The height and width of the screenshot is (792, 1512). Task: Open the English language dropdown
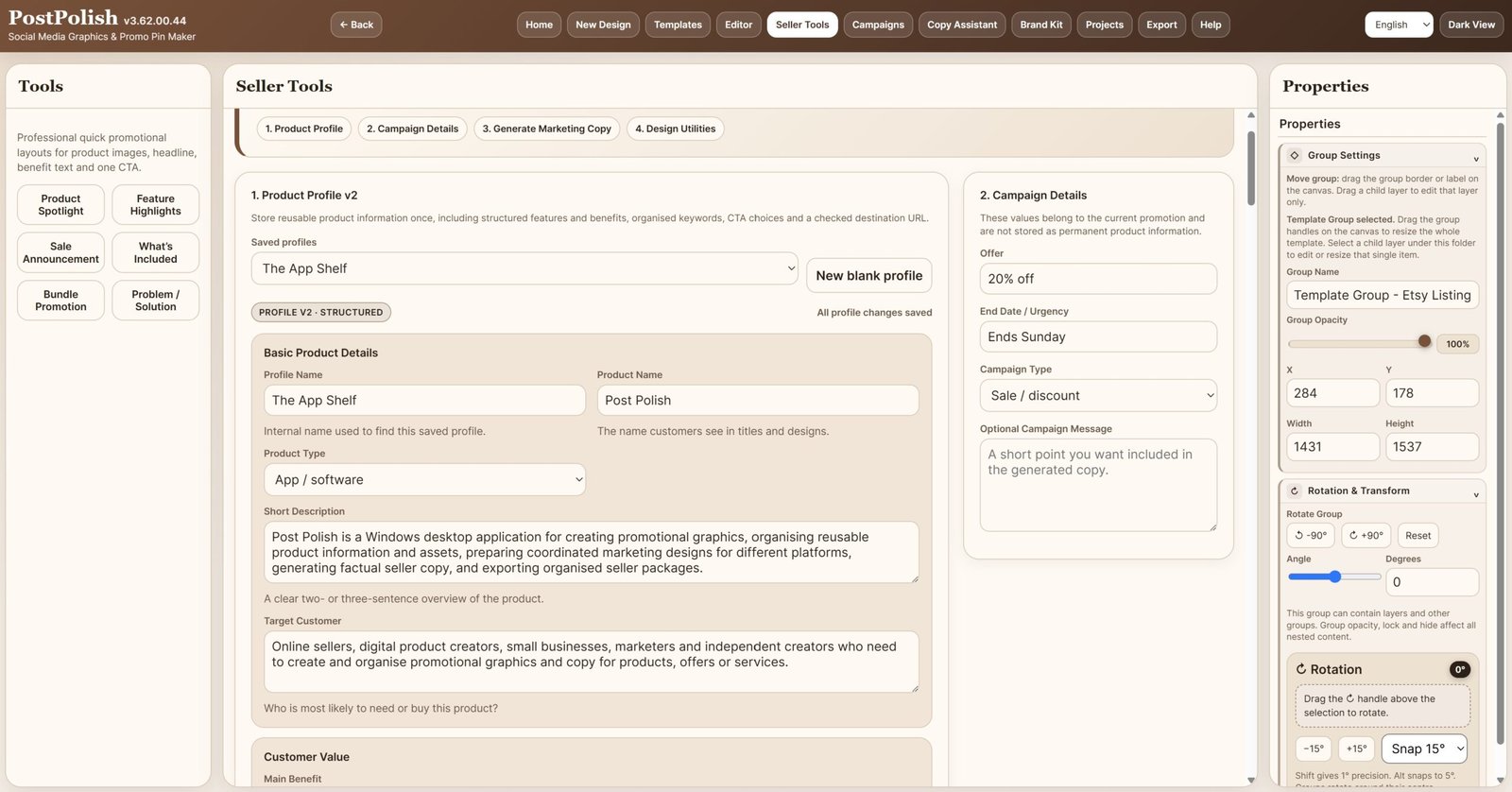[1399, 25]
